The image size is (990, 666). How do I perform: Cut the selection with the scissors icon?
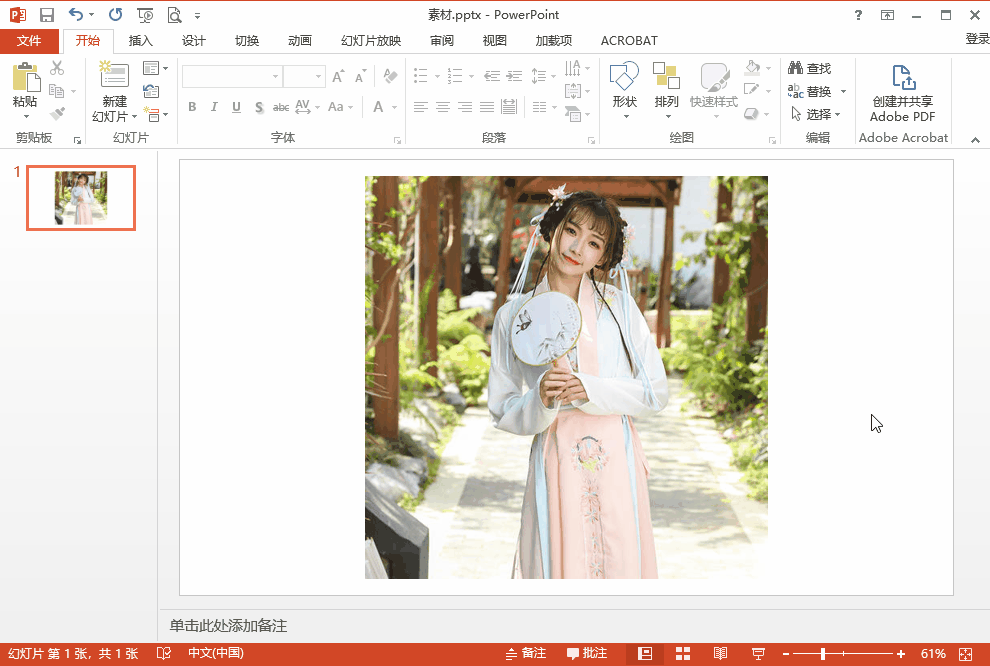pyautogui.click(x=57, y=68)
